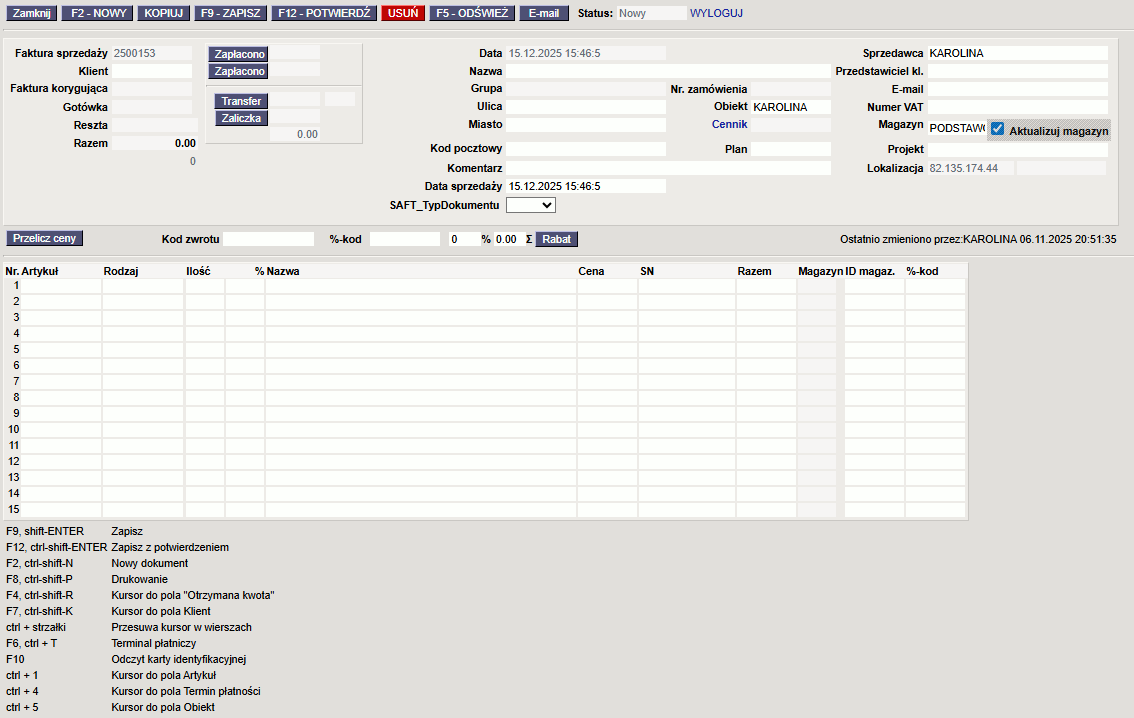Image resolution: width=1134 pixels, height=718 pixels.
Task: Open the Cennik link
Action: pyautogui.click(x=729, y=125)
